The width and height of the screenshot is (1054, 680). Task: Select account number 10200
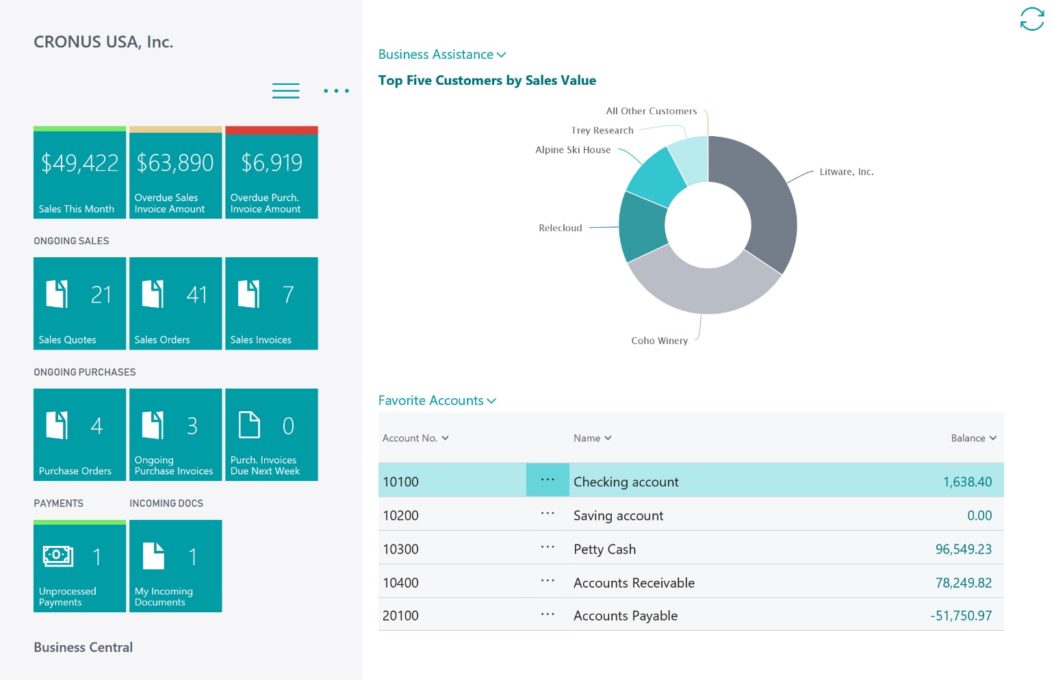401,515
